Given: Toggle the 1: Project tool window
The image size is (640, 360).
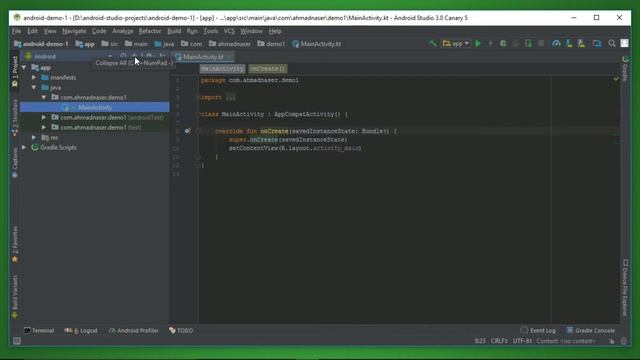Looking at the screenshot, I should [15, 72].
